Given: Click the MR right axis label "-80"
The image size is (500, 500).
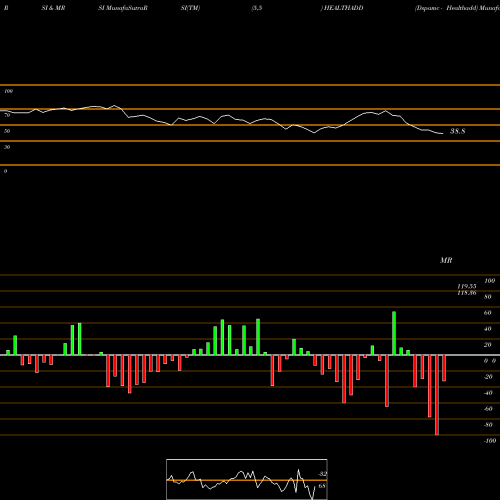Looking at the screenshot, I should pyautogui.click(x=488, y=425).
